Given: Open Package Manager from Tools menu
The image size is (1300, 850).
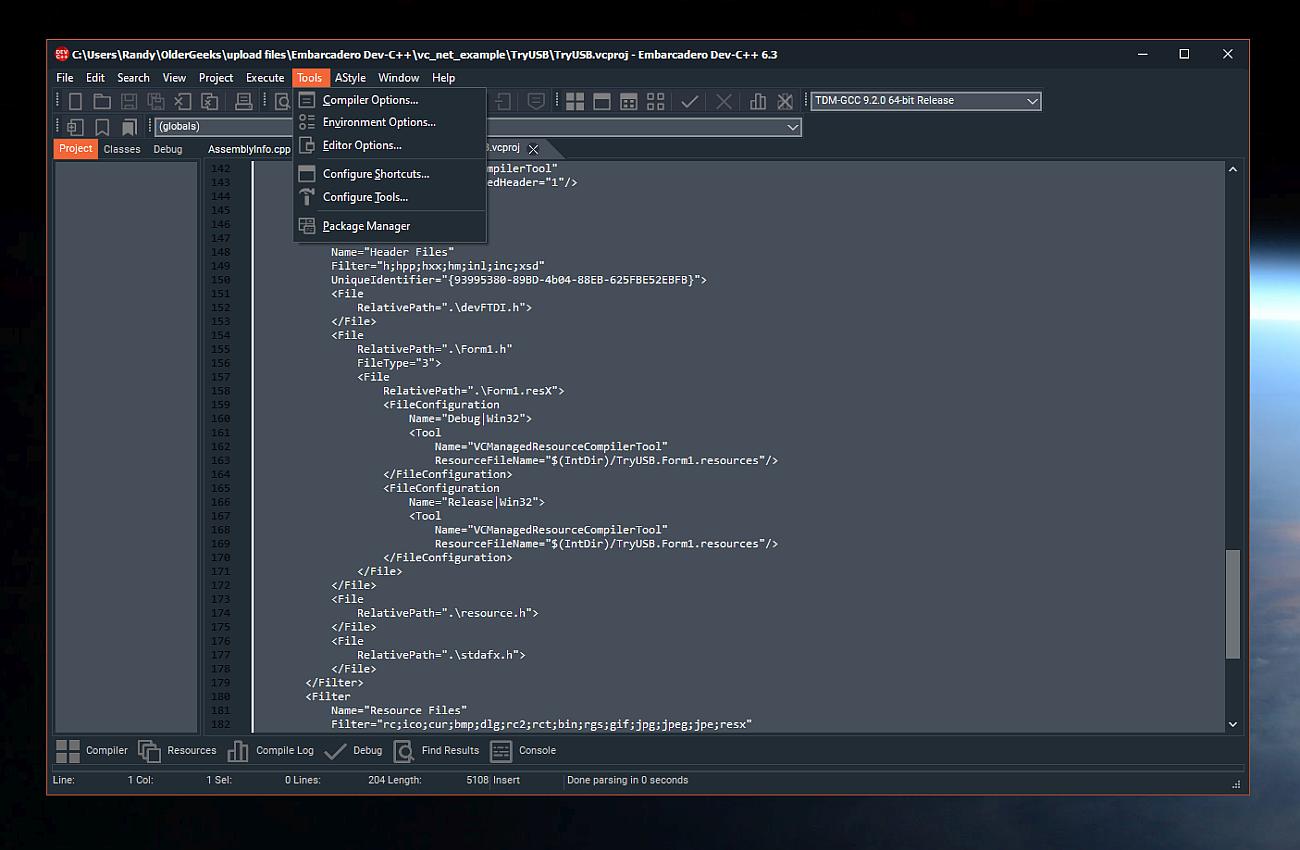Looking at the screenshot, I should coord(390,226).
